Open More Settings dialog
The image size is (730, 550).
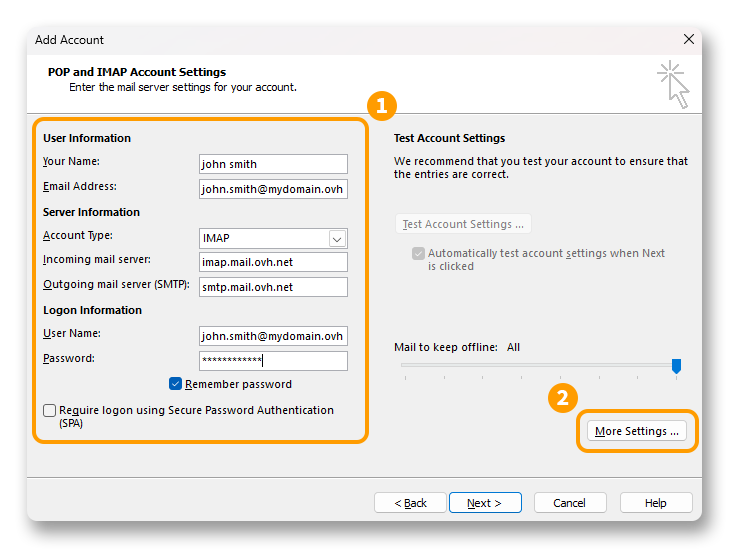coord(637,431)
